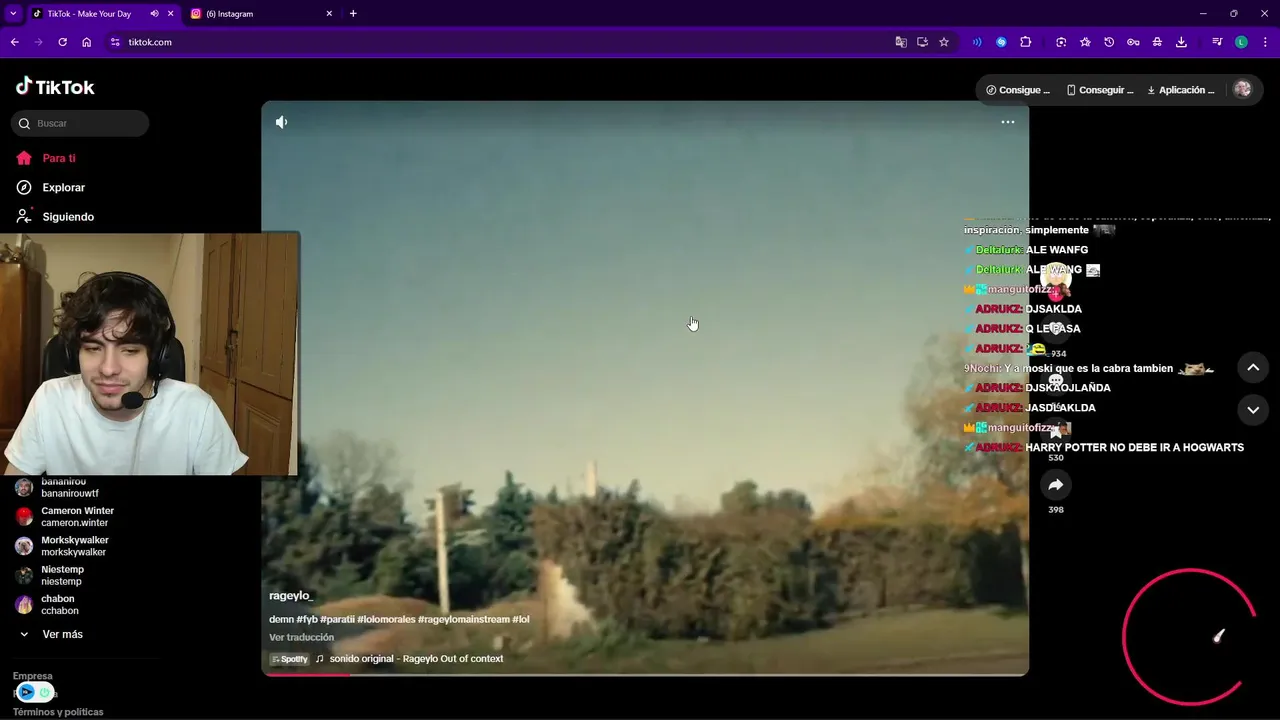Open the extensions puzzle icon
Screen dimensions: 1280x720
1025,42
